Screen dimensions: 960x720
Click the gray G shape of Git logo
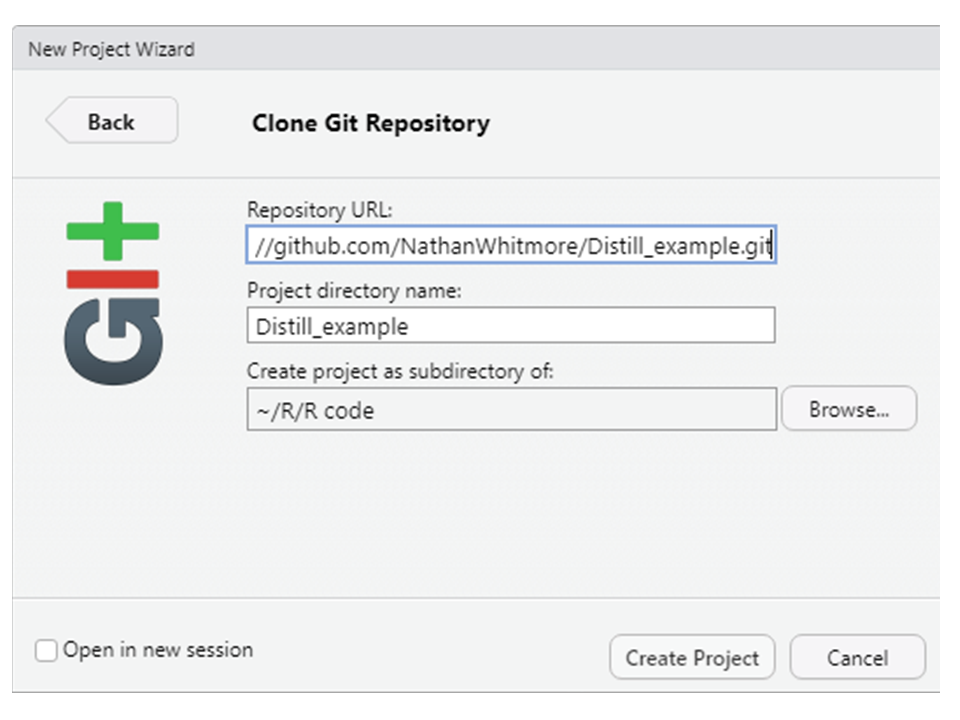coord(113,342)
